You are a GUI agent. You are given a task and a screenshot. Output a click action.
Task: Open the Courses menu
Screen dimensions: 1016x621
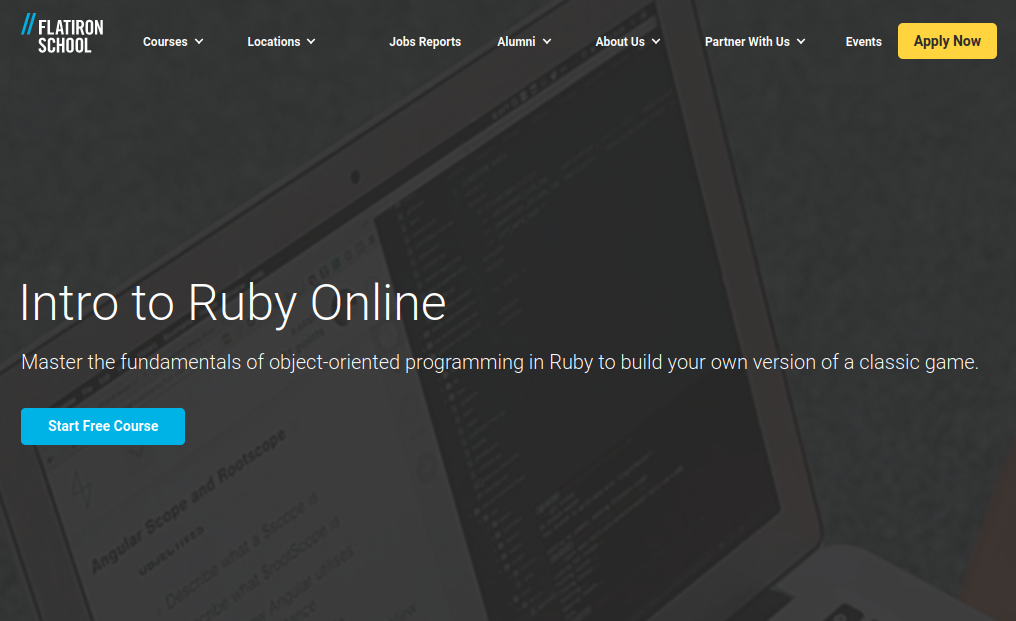(165, 41)
